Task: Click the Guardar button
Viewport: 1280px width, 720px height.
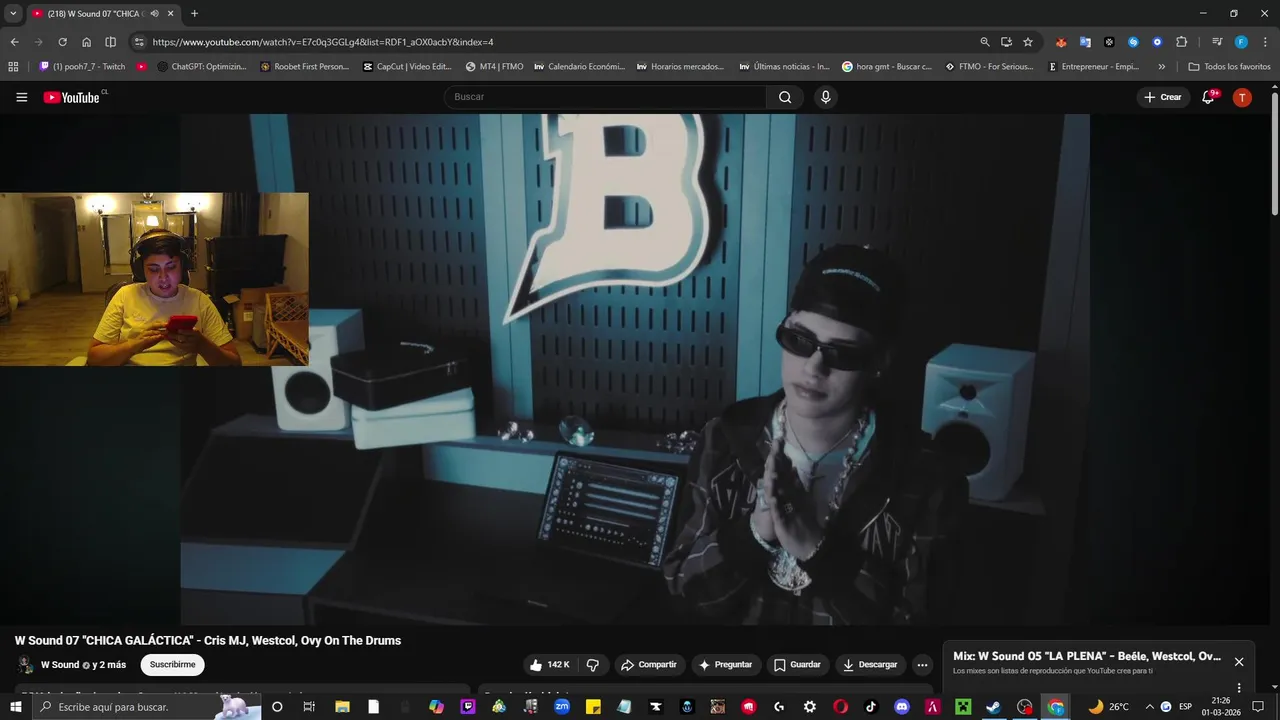Action: tap(797, 665)
